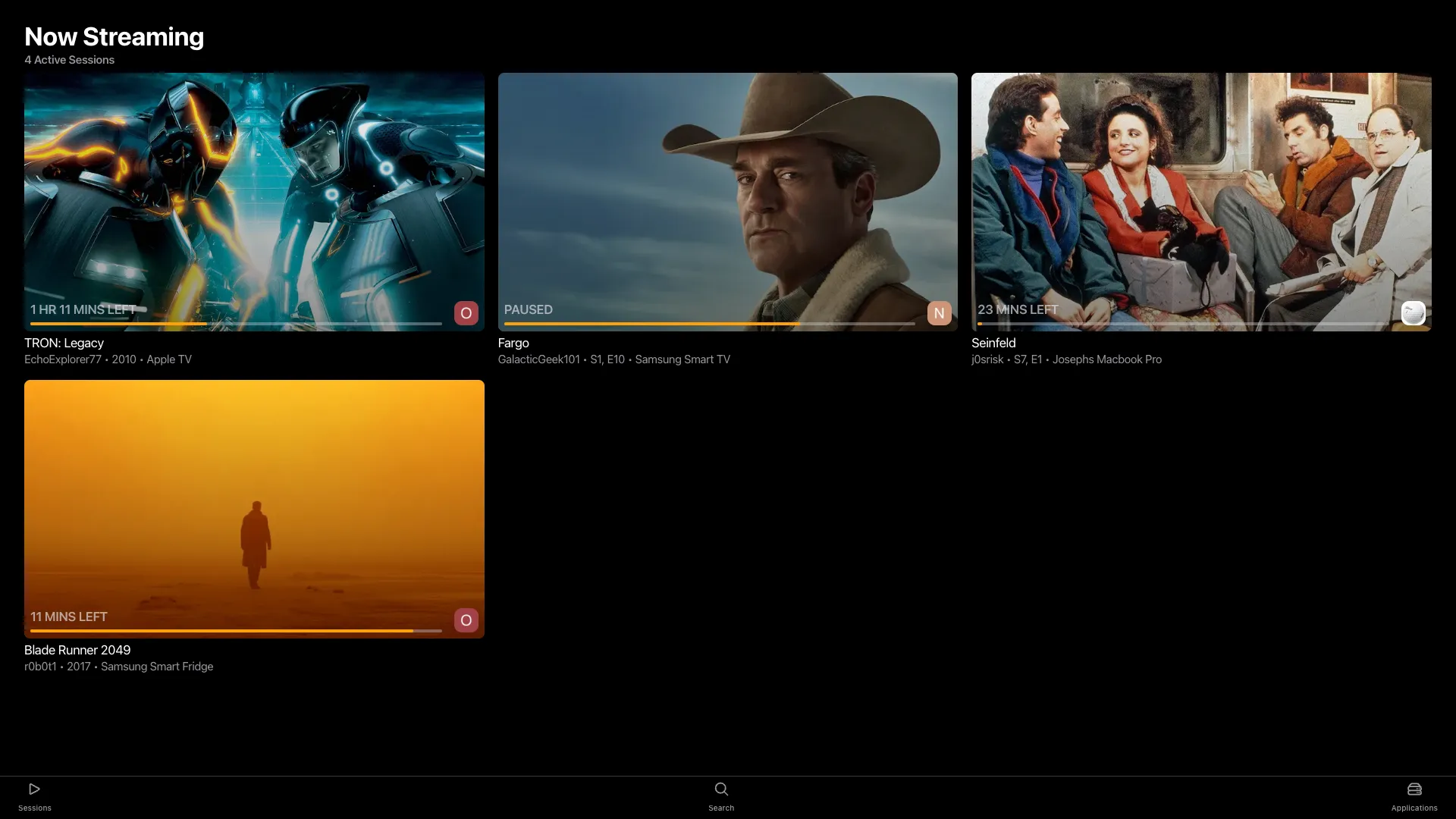1456x819 pixels.
Task: Click the Fargo title text
Action: (513, 343)
